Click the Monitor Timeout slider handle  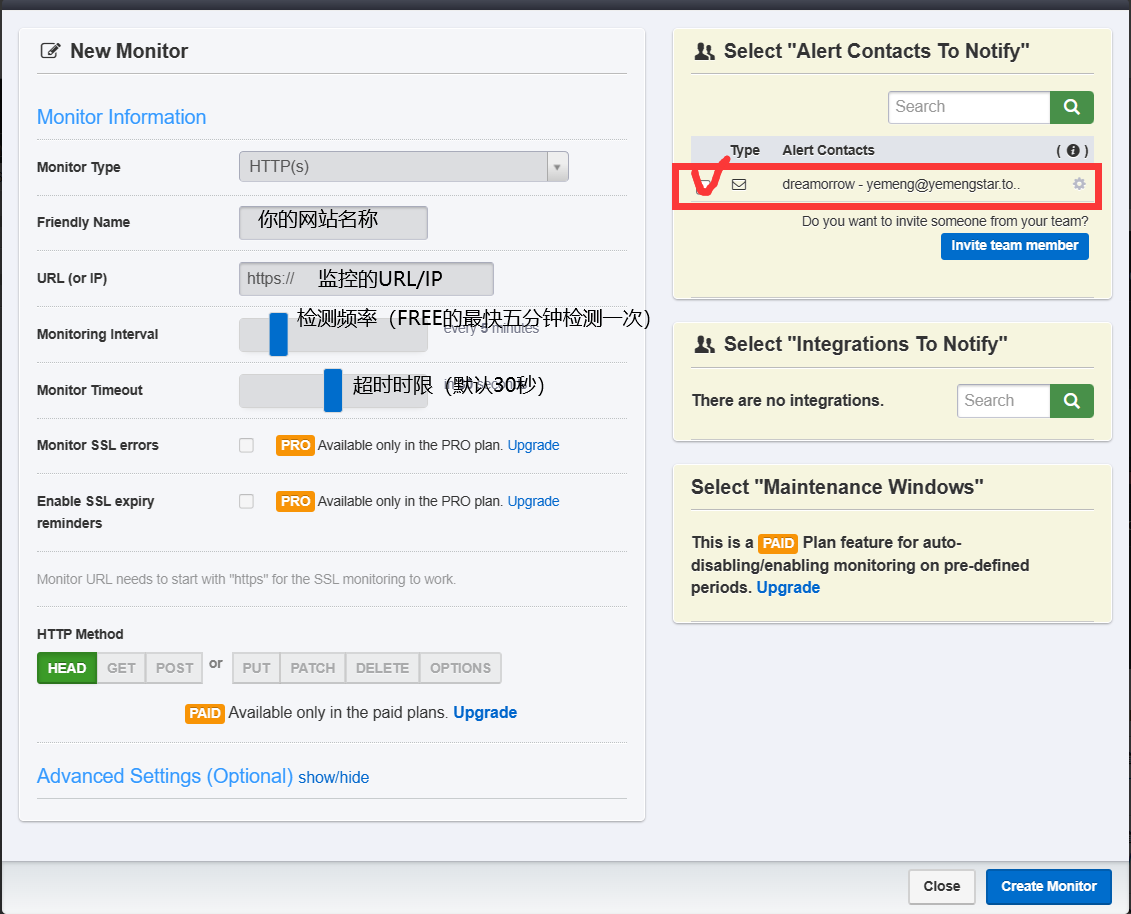[x=333, y=390]
